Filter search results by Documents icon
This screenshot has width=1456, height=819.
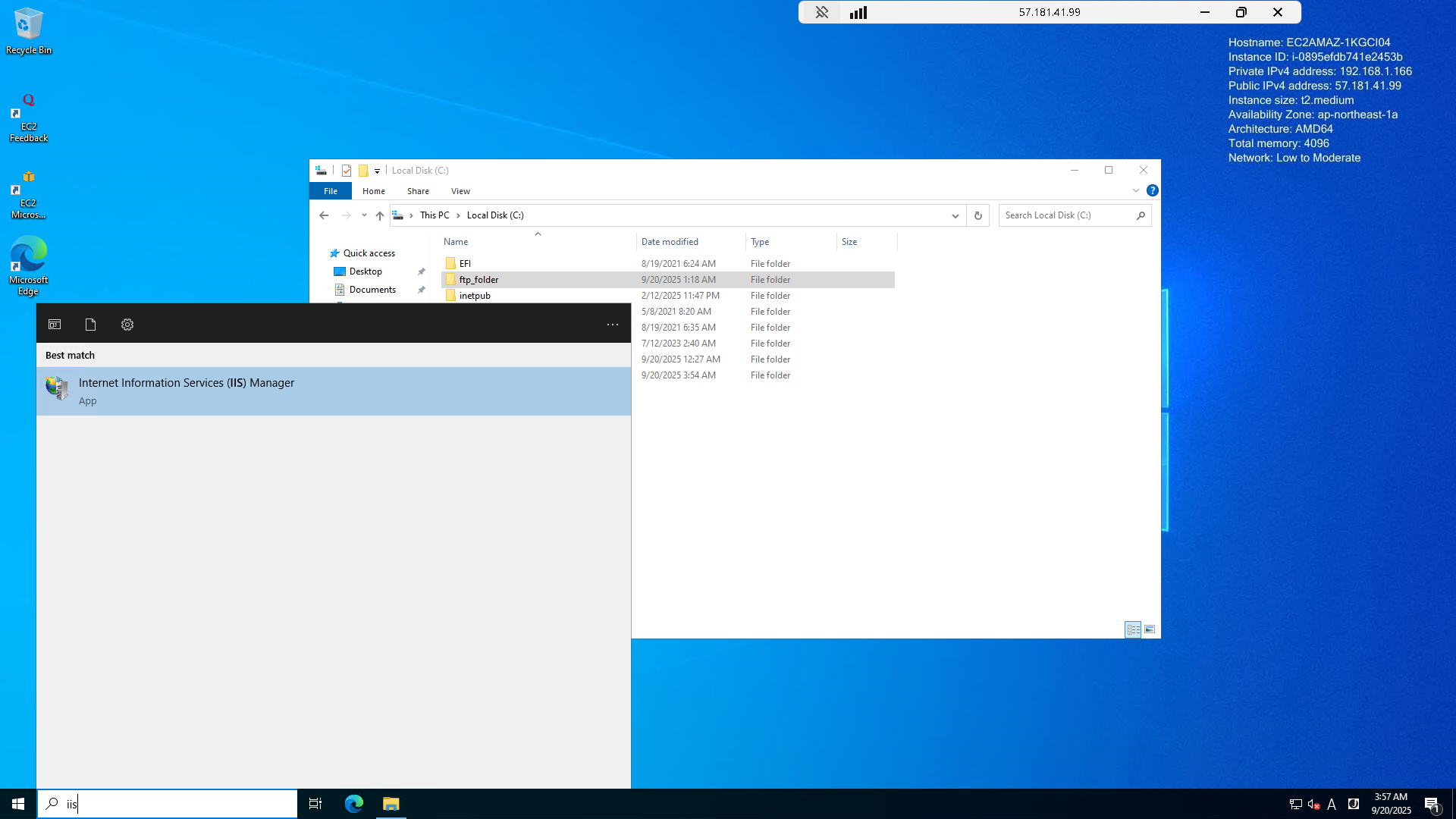90,325
